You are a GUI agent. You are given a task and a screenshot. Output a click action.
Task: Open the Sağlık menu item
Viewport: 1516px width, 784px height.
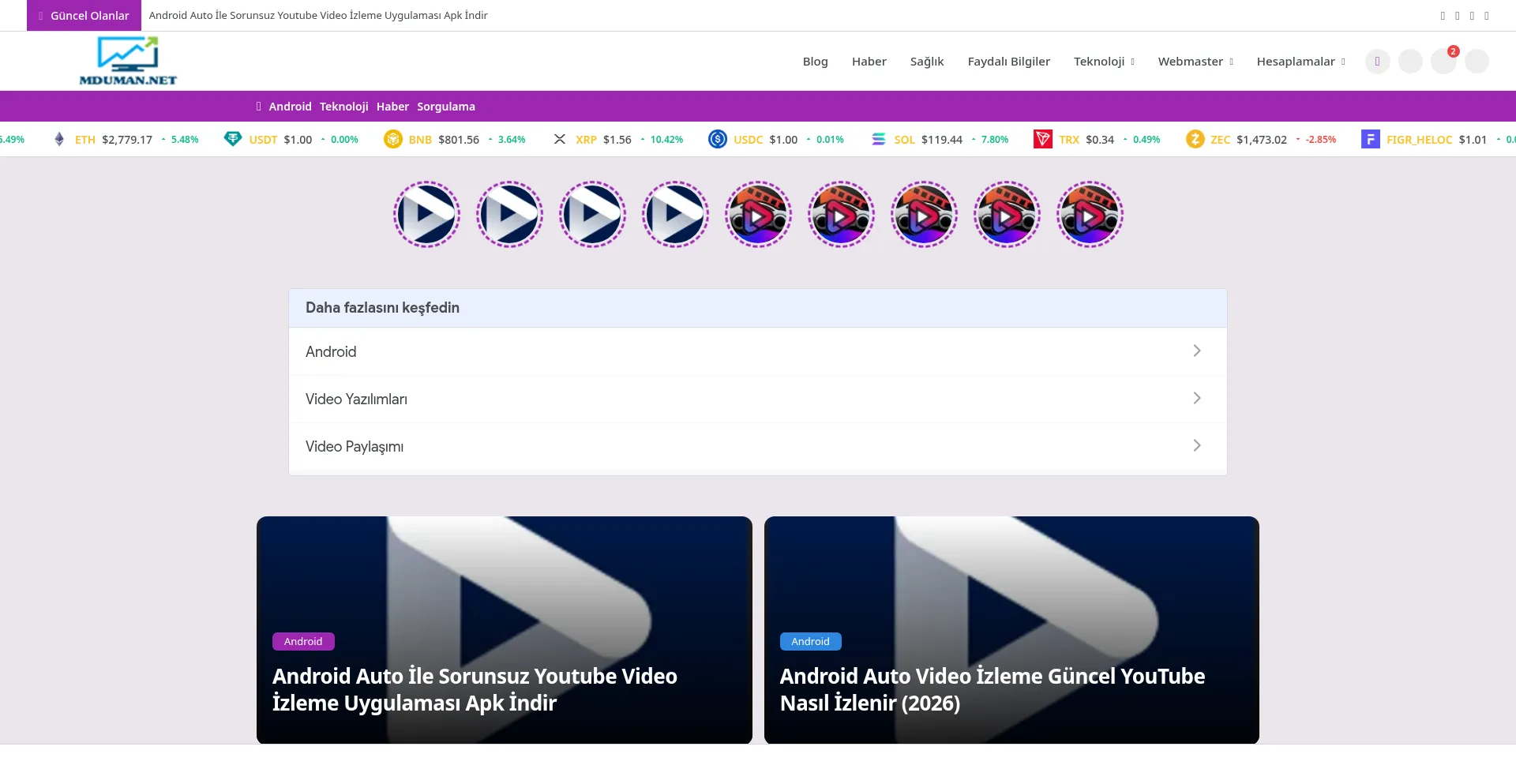click(927, 61)
